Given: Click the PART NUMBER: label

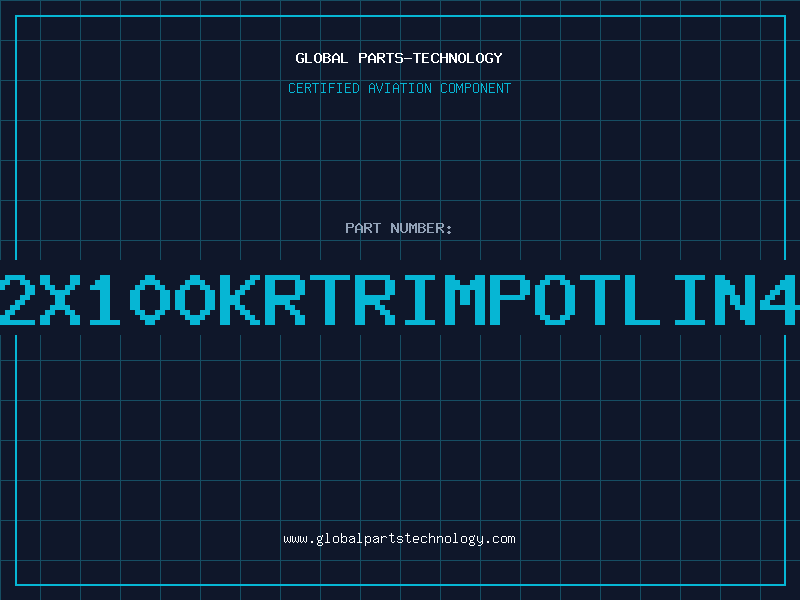Looking at the screenshot, I should click(x=399, y=228).
